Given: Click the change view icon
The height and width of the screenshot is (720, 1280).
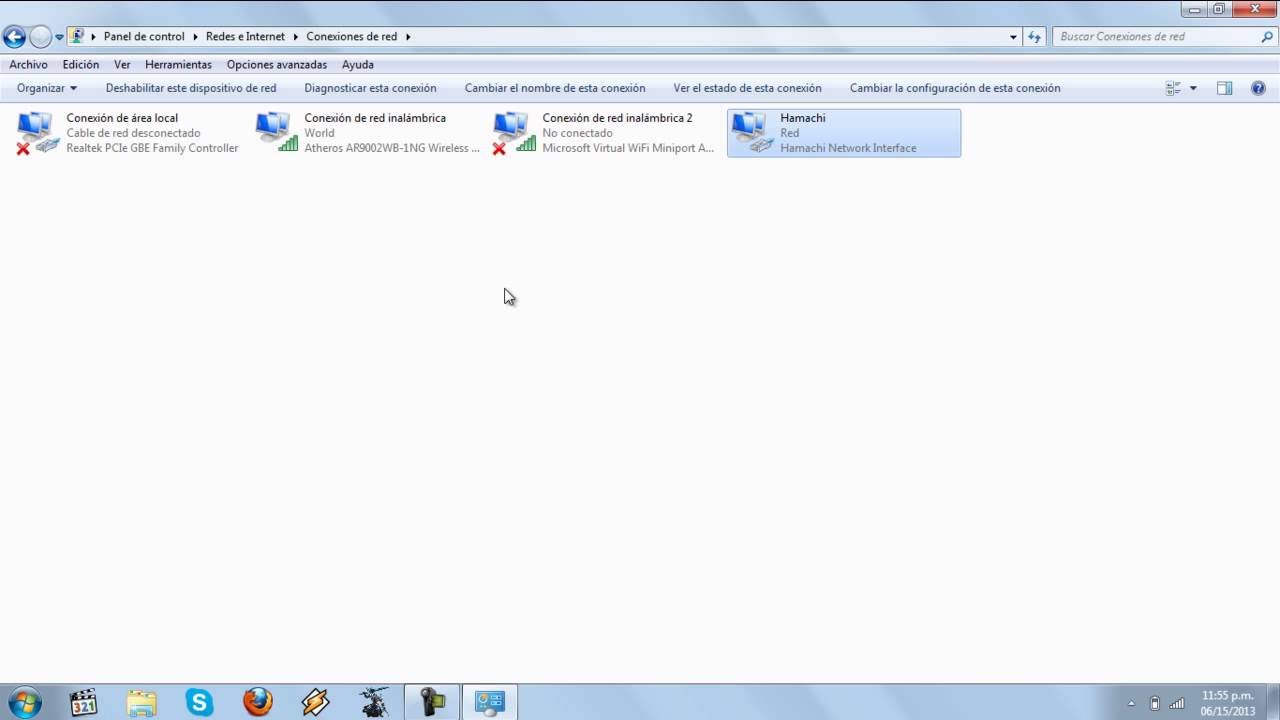Looking at the screenshot, I should [x=1174, y=88].
